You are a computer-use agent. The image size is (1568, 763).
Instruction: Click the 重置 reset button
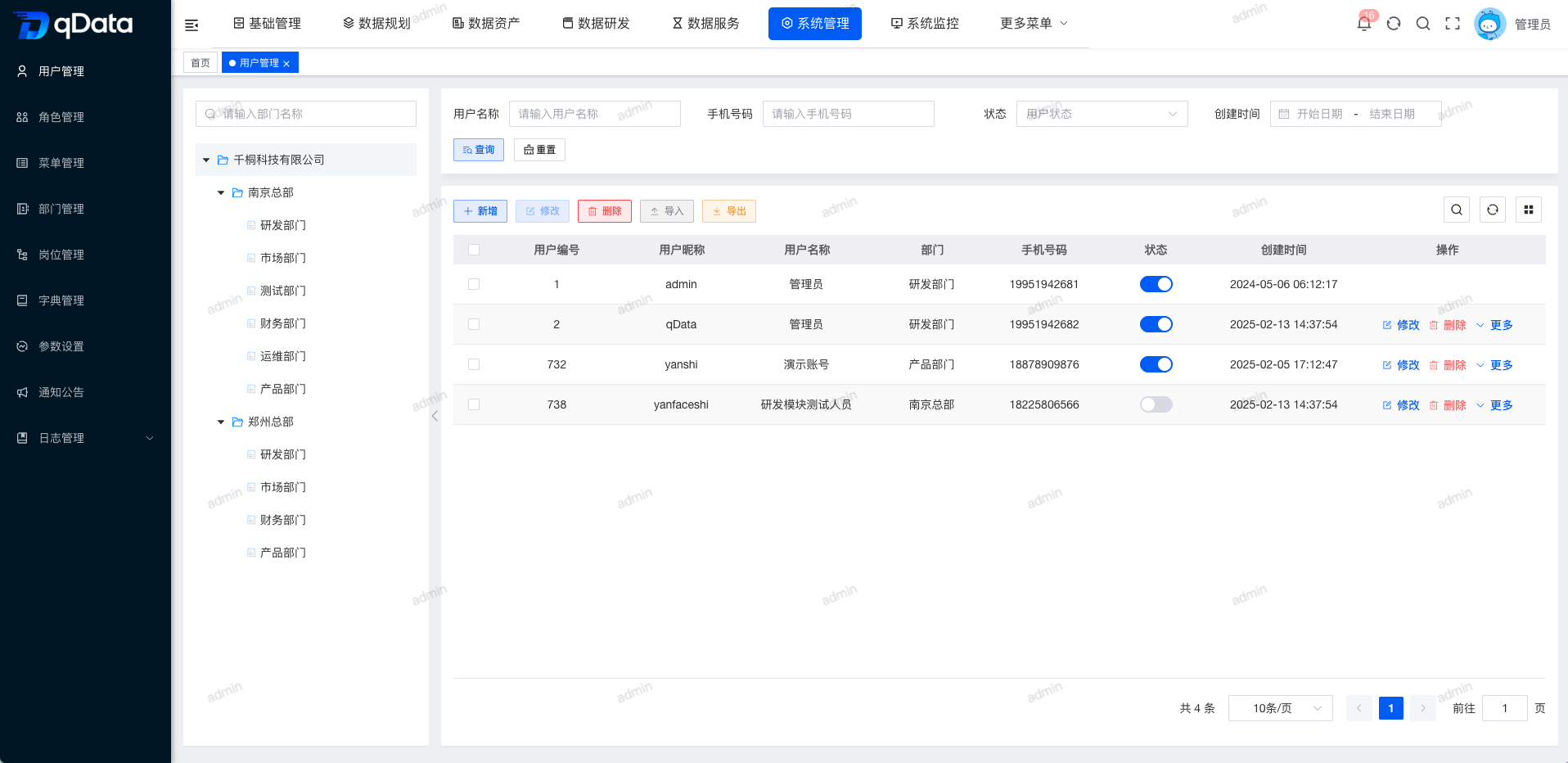pos(539,150)
